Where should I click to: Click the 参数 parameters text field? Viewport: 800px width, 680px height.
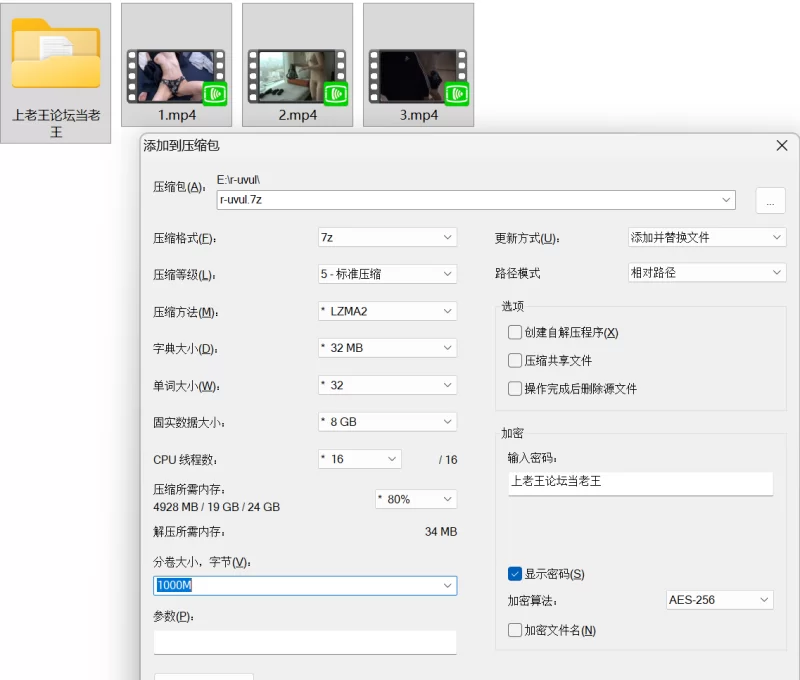point(305,642)
